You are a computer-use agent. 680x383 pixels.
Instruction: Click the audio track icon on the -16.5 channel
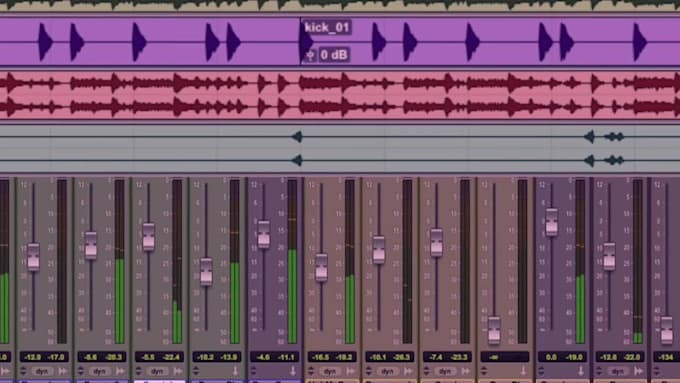(350, 371)
